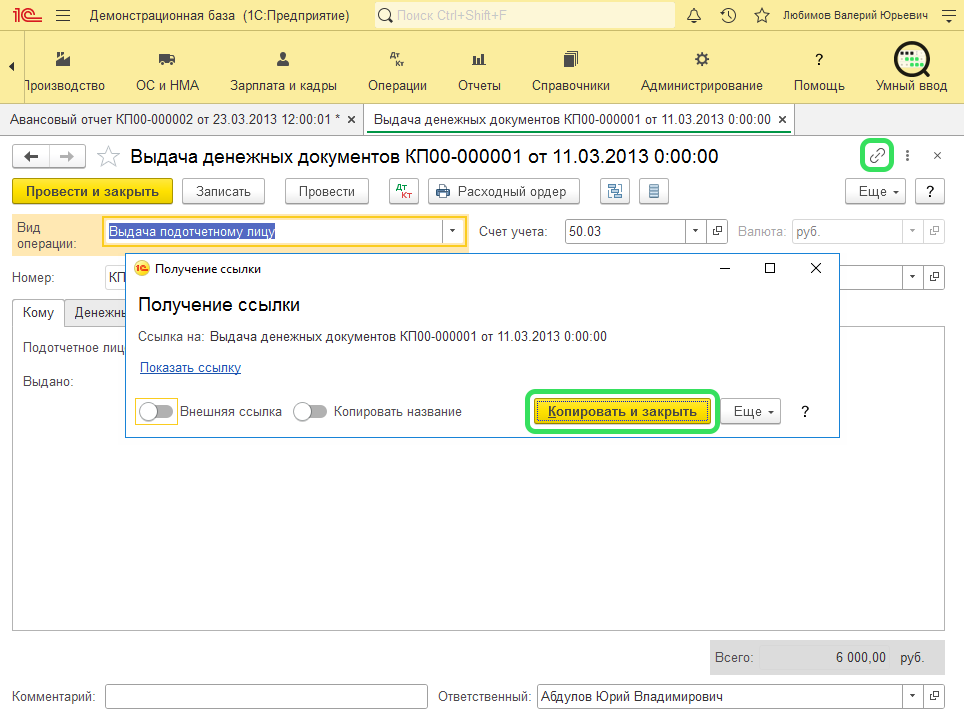Expand Валюта dropdown arrow
This screenshot has height=721, width=964.
tap(912, 231)
